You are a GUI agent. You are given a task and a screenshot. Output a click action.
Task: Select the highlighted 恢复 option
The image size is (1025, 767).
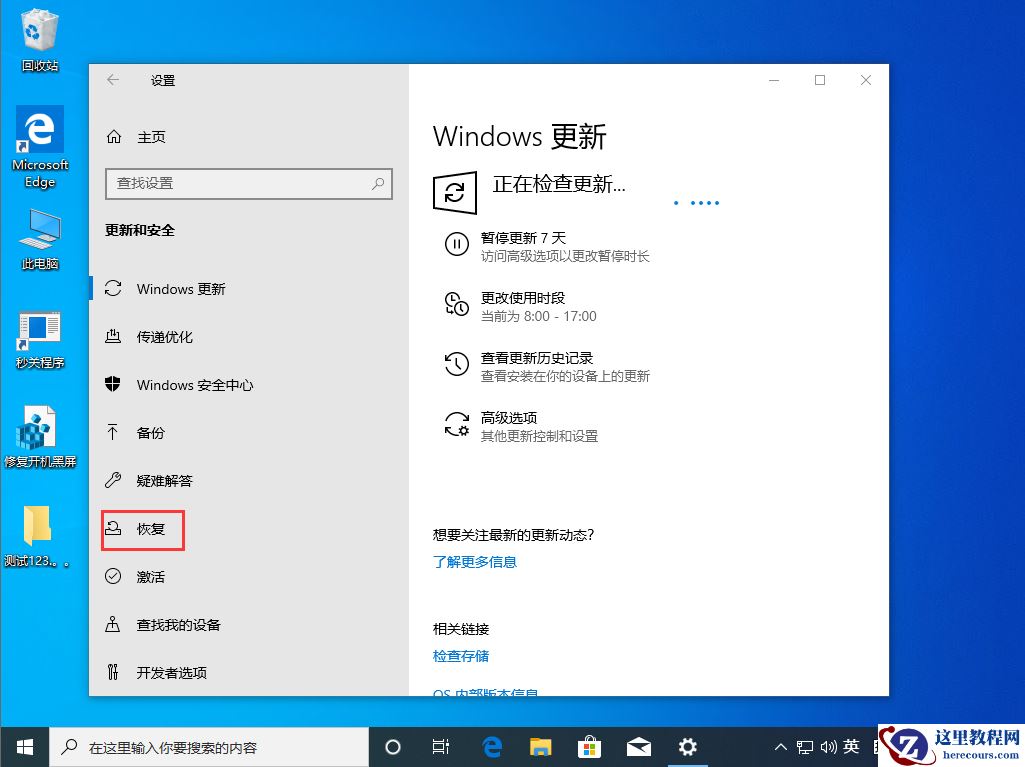[x=150, y=529]
